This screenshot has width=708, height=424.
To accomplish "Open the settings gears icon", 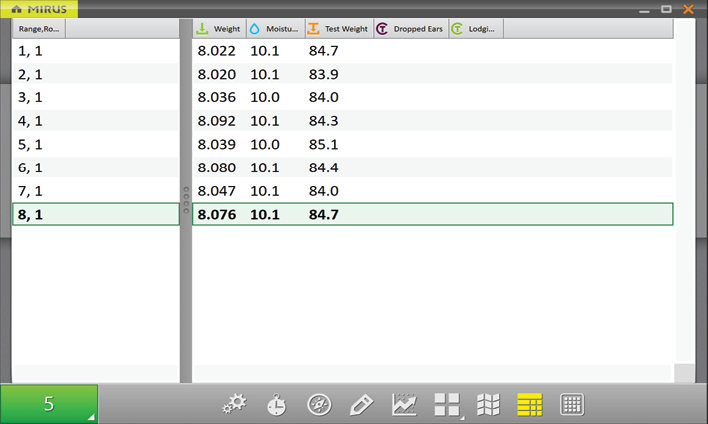I will point(235,404).
